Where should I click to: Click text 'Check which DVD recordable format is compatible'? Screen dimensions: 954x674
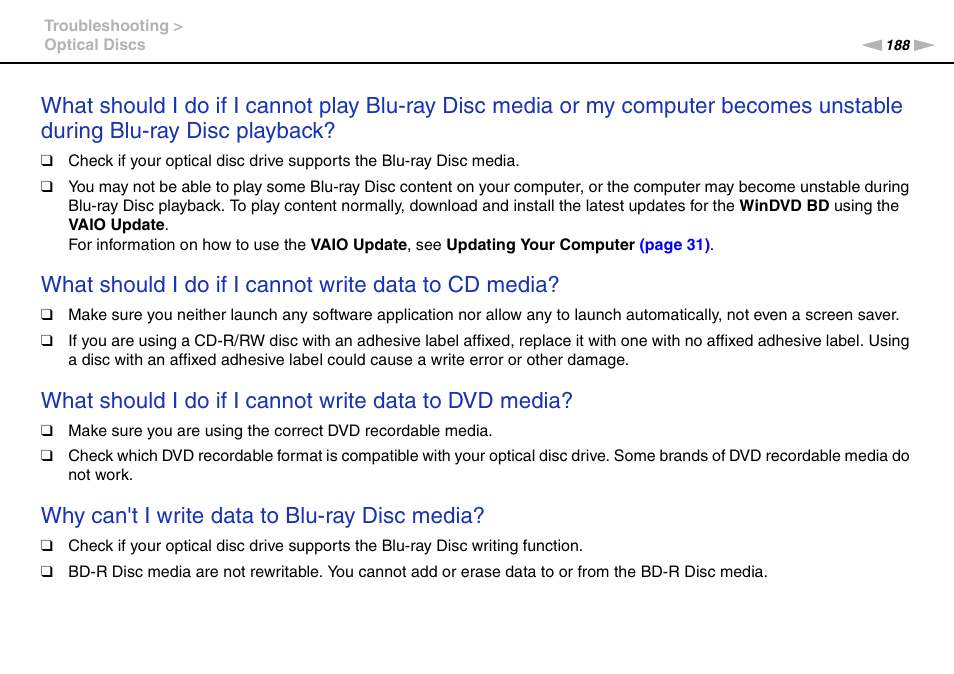(489, 465)
